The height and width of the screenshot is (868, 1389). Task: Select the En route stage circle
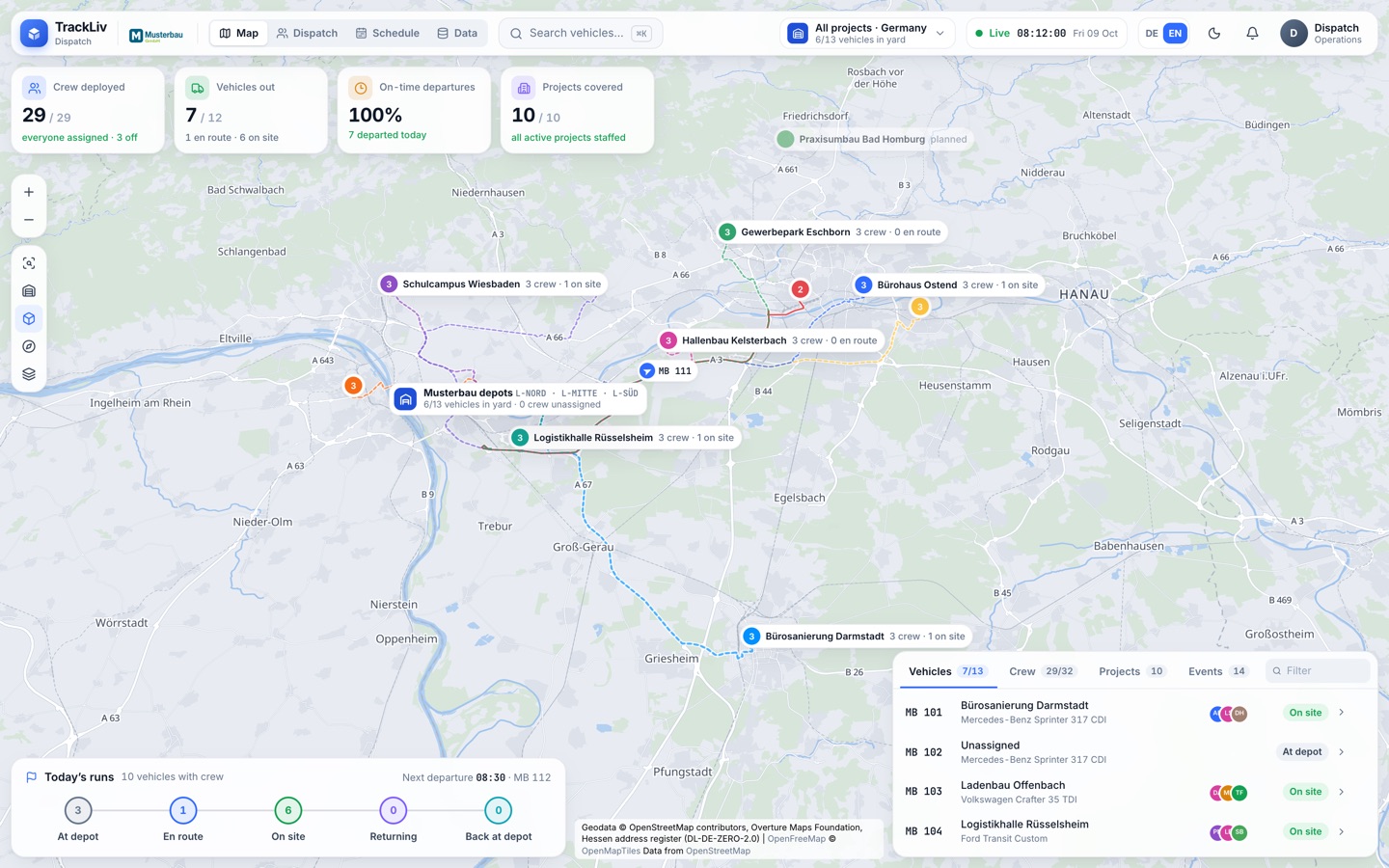[x=183, y=810]
